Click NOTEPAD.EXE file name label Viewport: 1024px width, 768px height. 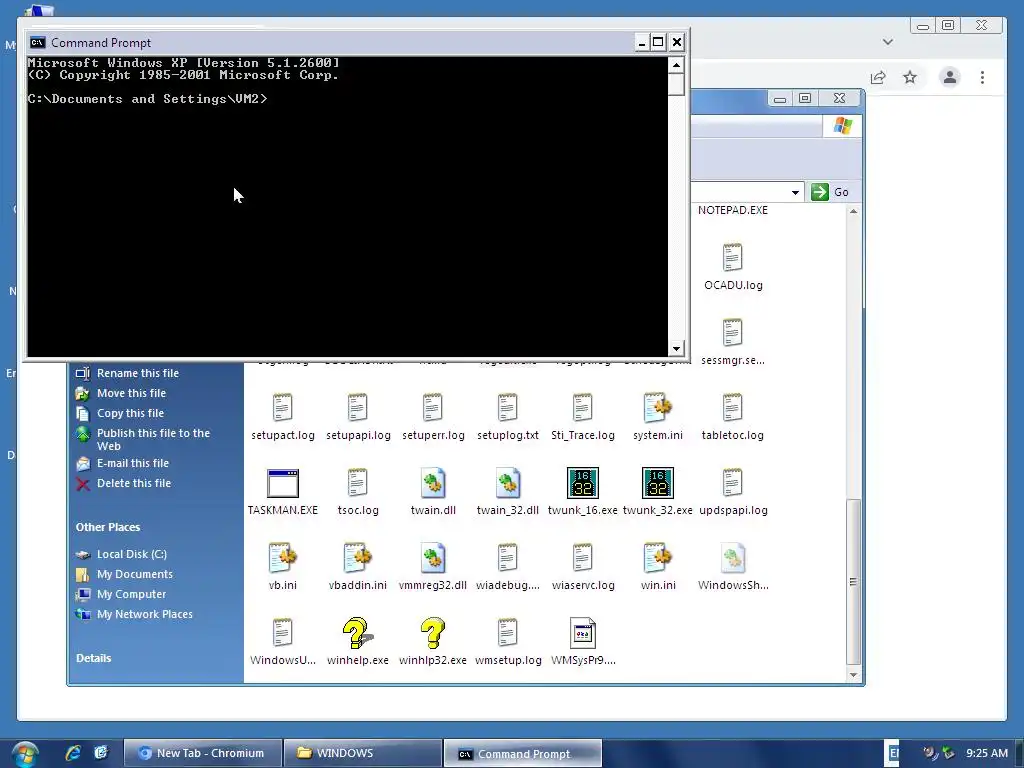point(732,210)
